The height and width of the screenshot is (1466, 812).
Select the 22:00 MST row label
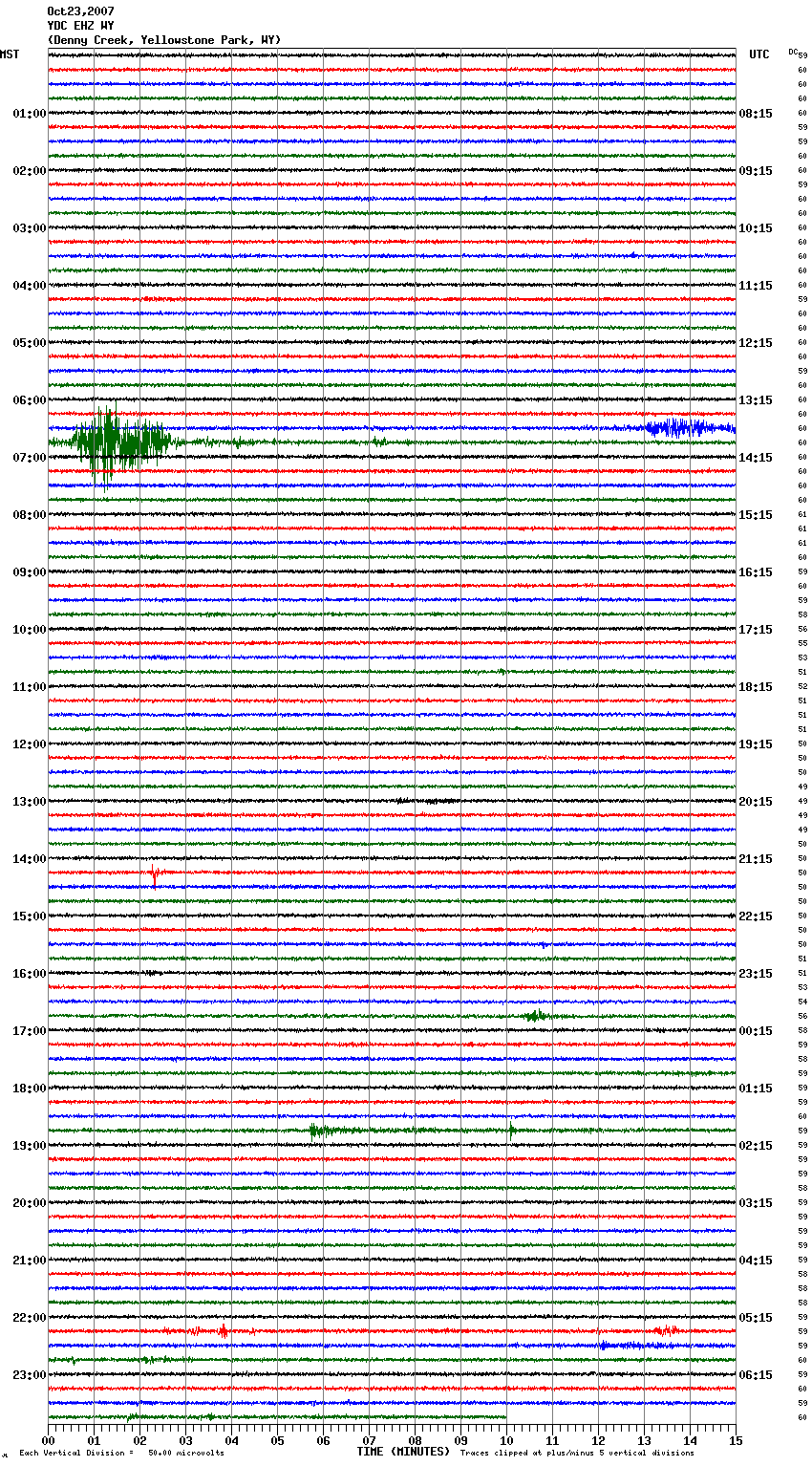coord(29,1318)
